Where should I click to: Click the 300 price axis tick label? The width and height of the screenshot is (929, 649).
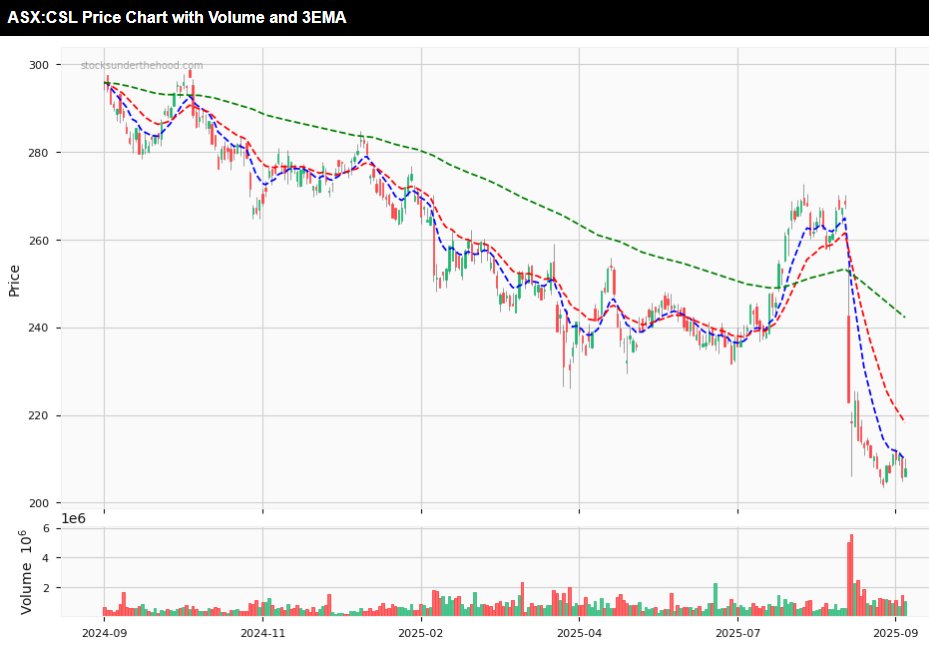(x=66, y=65)
